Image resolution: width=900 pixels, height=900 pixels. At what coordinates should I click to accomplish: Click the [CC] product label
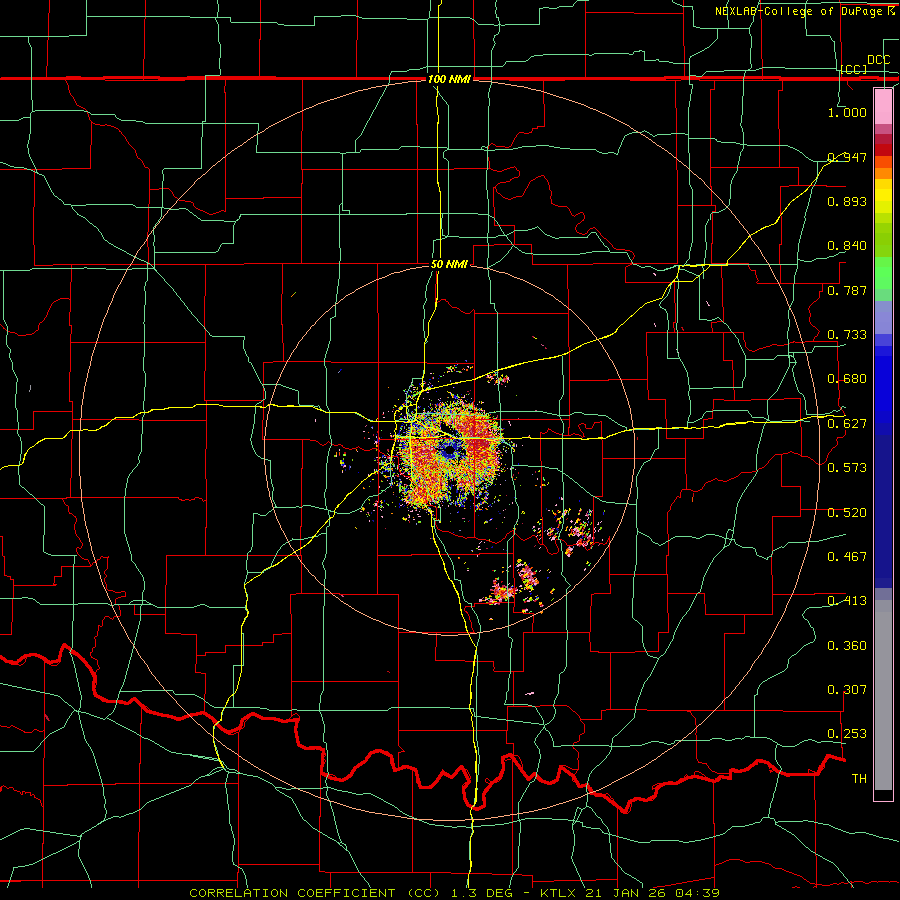click(854, 69)
